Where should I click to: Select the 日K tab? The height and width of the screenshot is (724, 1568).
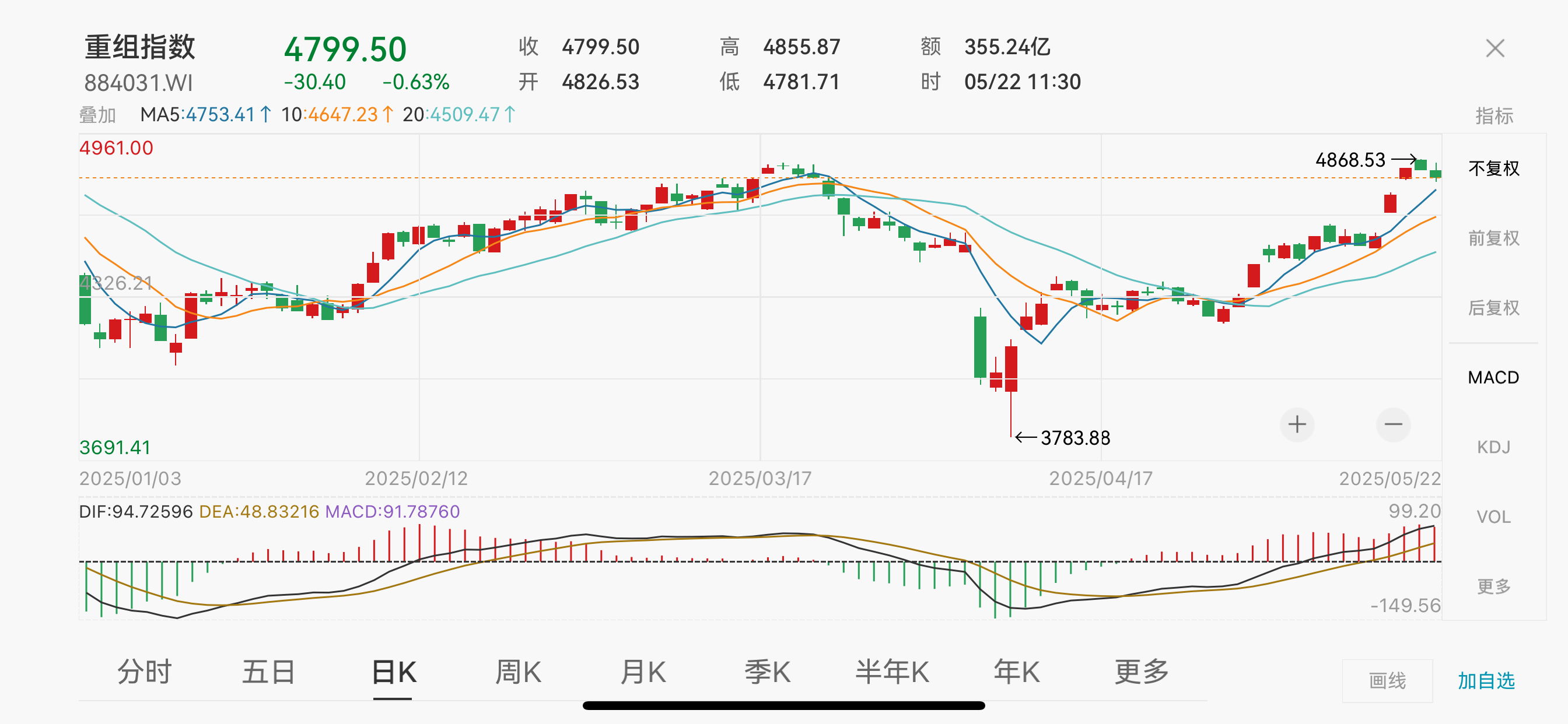click(x=394, y=672)
